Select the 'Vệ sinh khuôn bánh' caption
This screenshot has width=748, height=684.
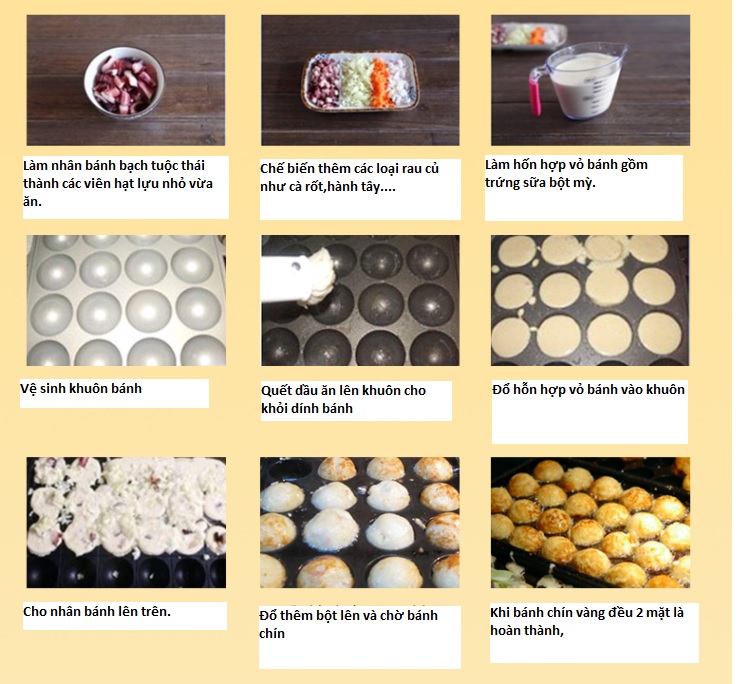coord(81,388)
